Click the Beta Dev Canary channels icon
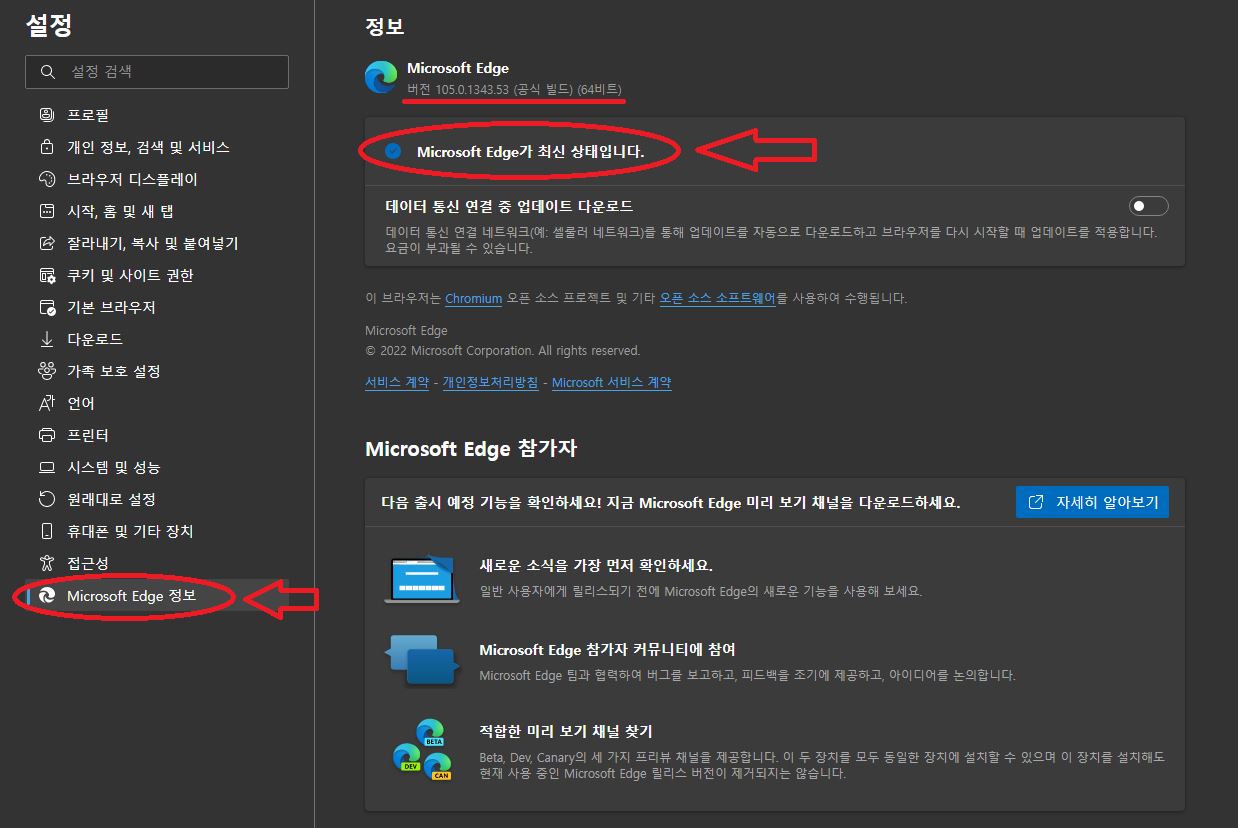1238x828 pixels. [x=421, y=749]
